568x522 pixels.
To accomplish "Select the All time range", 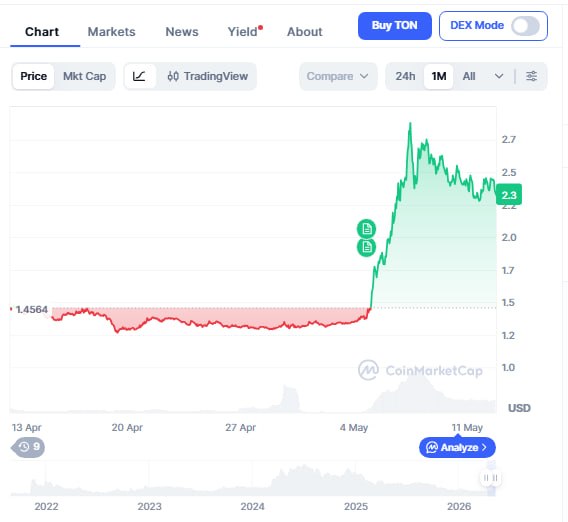I will click(x=469, y=76).
